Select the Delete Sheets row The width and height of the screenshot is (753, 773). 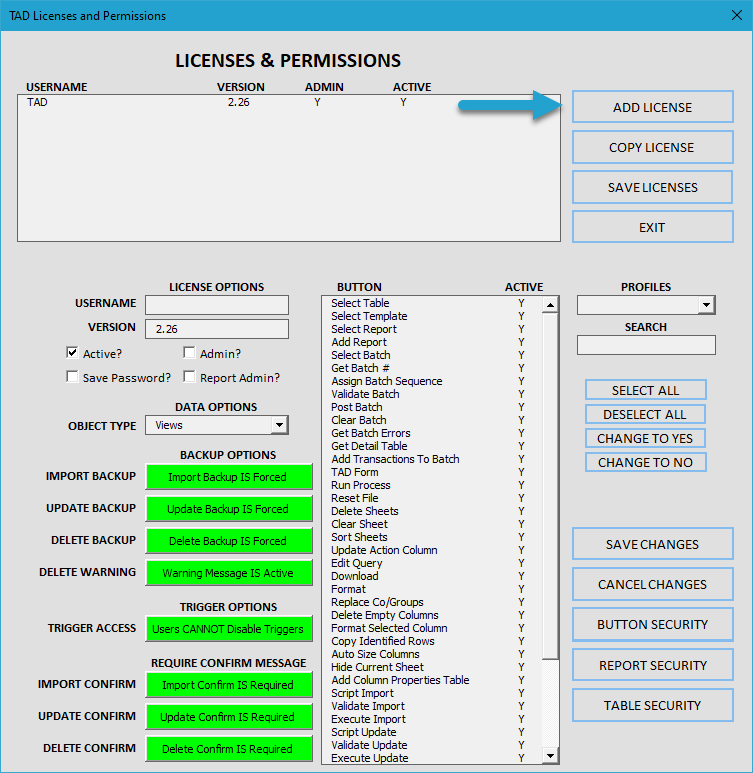click(431, 511)
